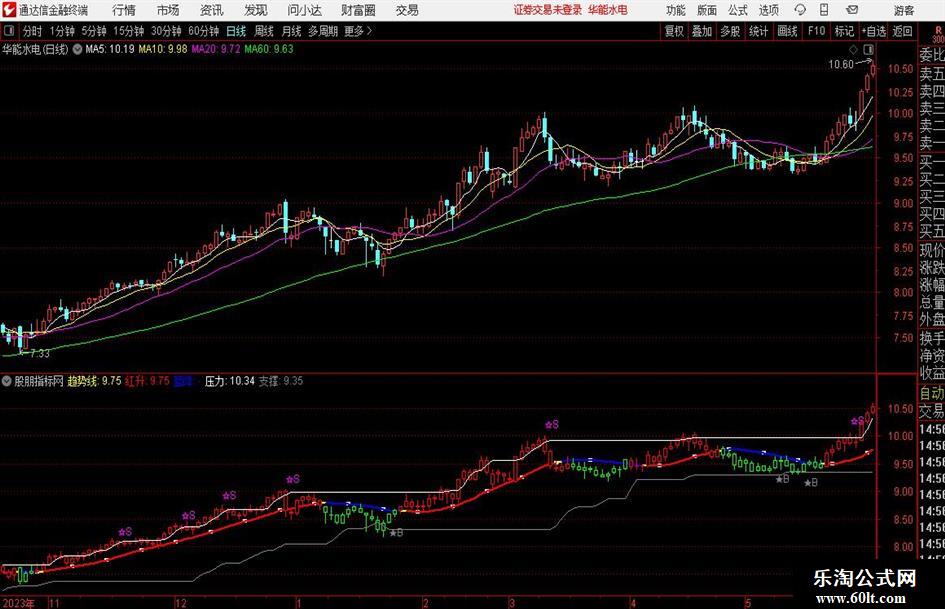Open the 行情 menu
The image size is (945, 609).
coord(124,10)
